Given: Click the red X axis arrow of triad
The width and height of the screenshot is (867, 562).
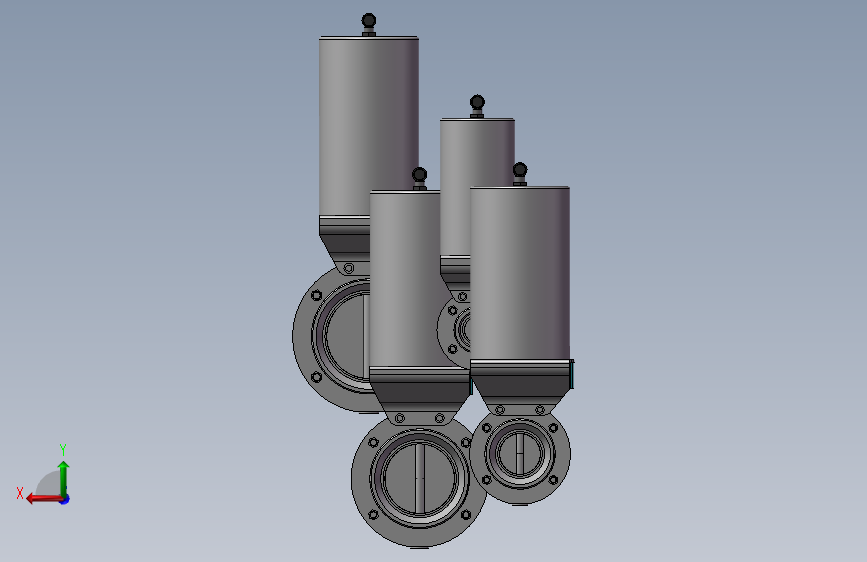Looking at the screenshot, I should point(43,499).
